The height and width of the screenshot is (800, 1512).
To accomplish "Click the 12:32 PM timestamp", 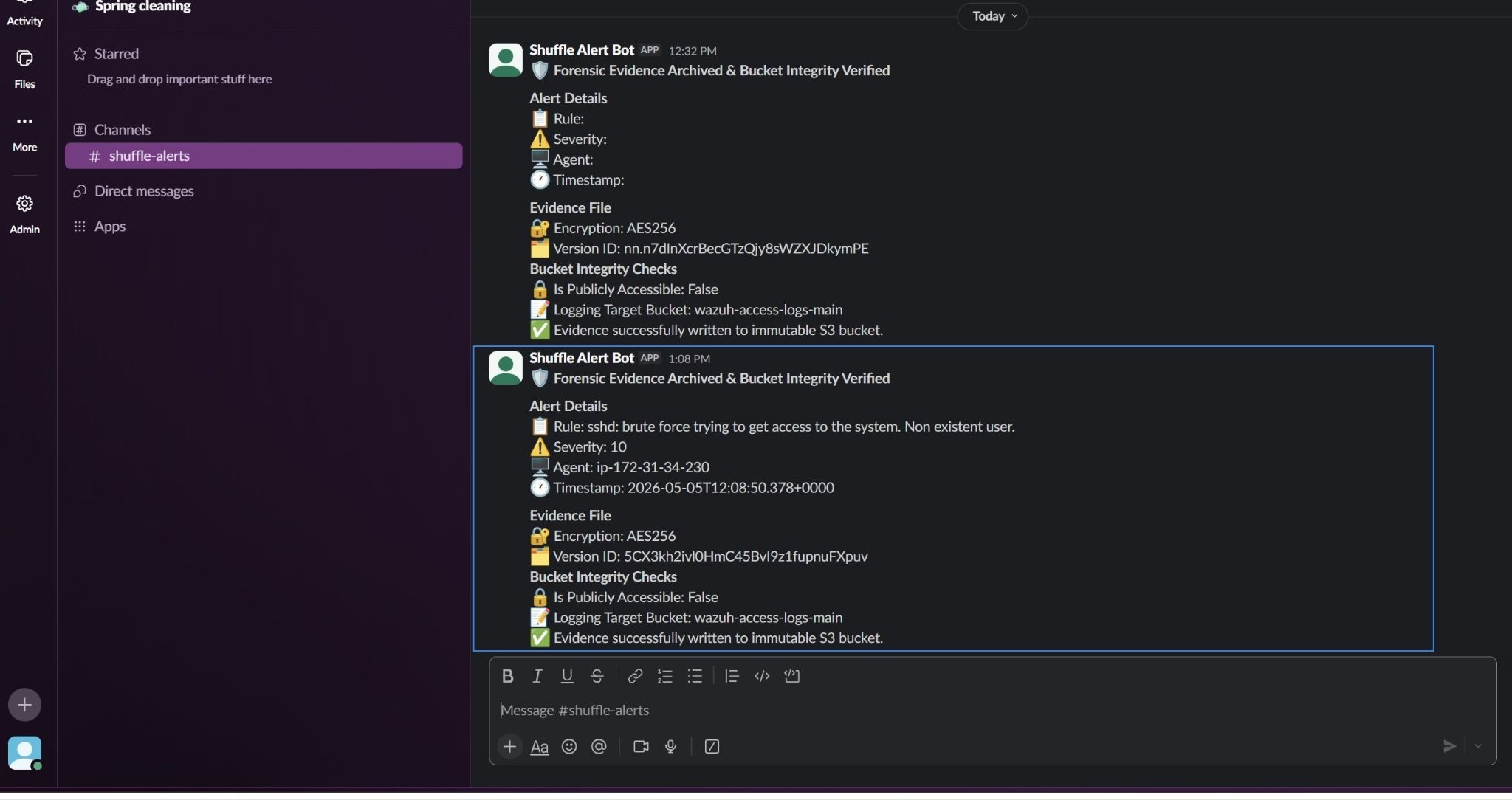I will (x=693, y=51).
